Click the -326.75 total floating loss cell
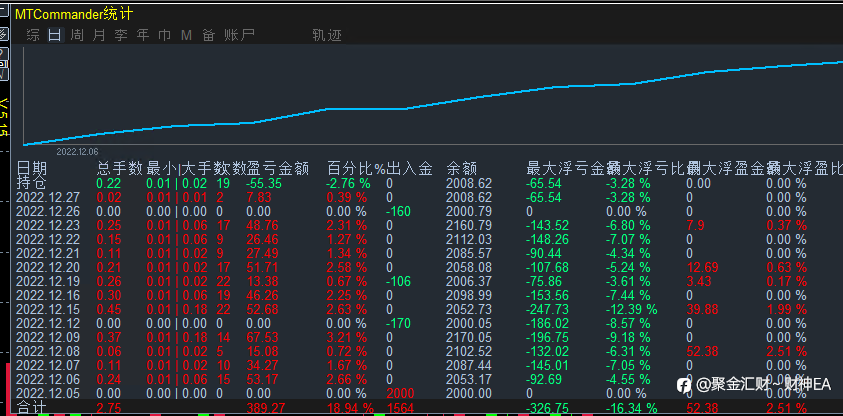The image size is (843, 416). 548,408
